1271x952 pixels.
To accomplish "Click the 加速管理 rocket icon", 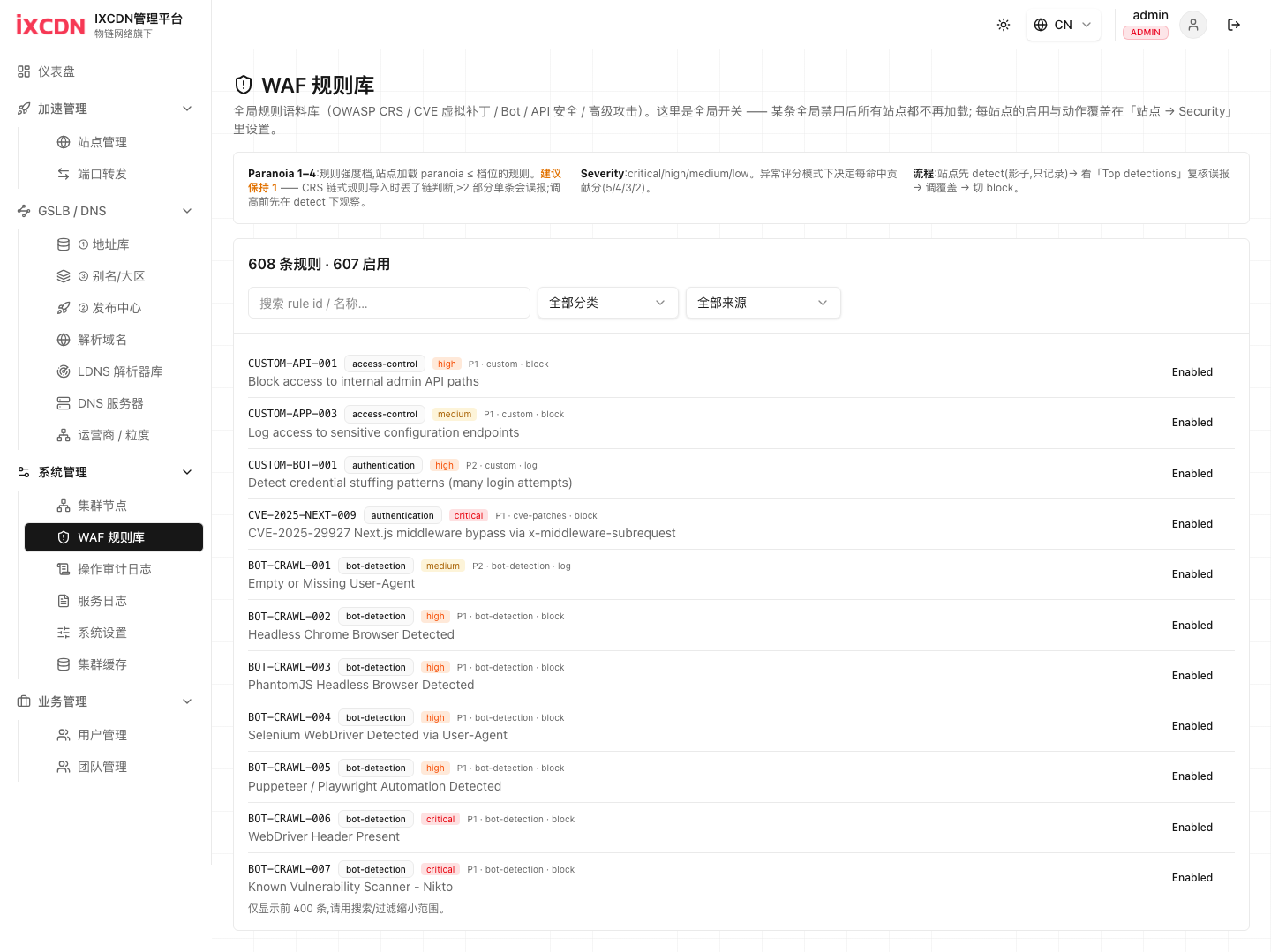I will 24,109.
